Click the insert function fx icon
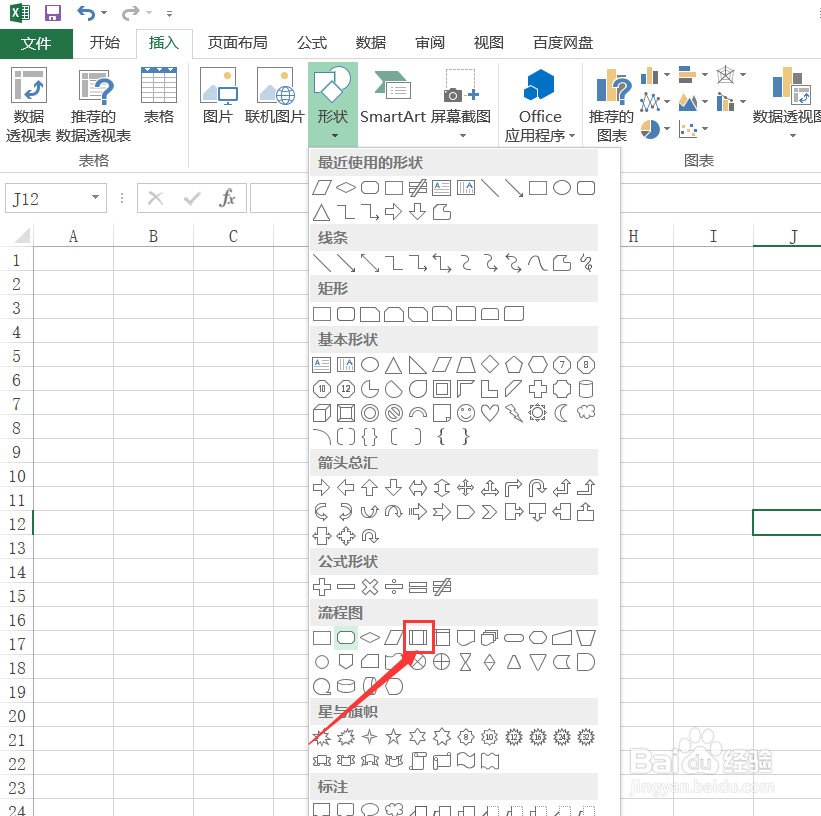 pos(227,198)
